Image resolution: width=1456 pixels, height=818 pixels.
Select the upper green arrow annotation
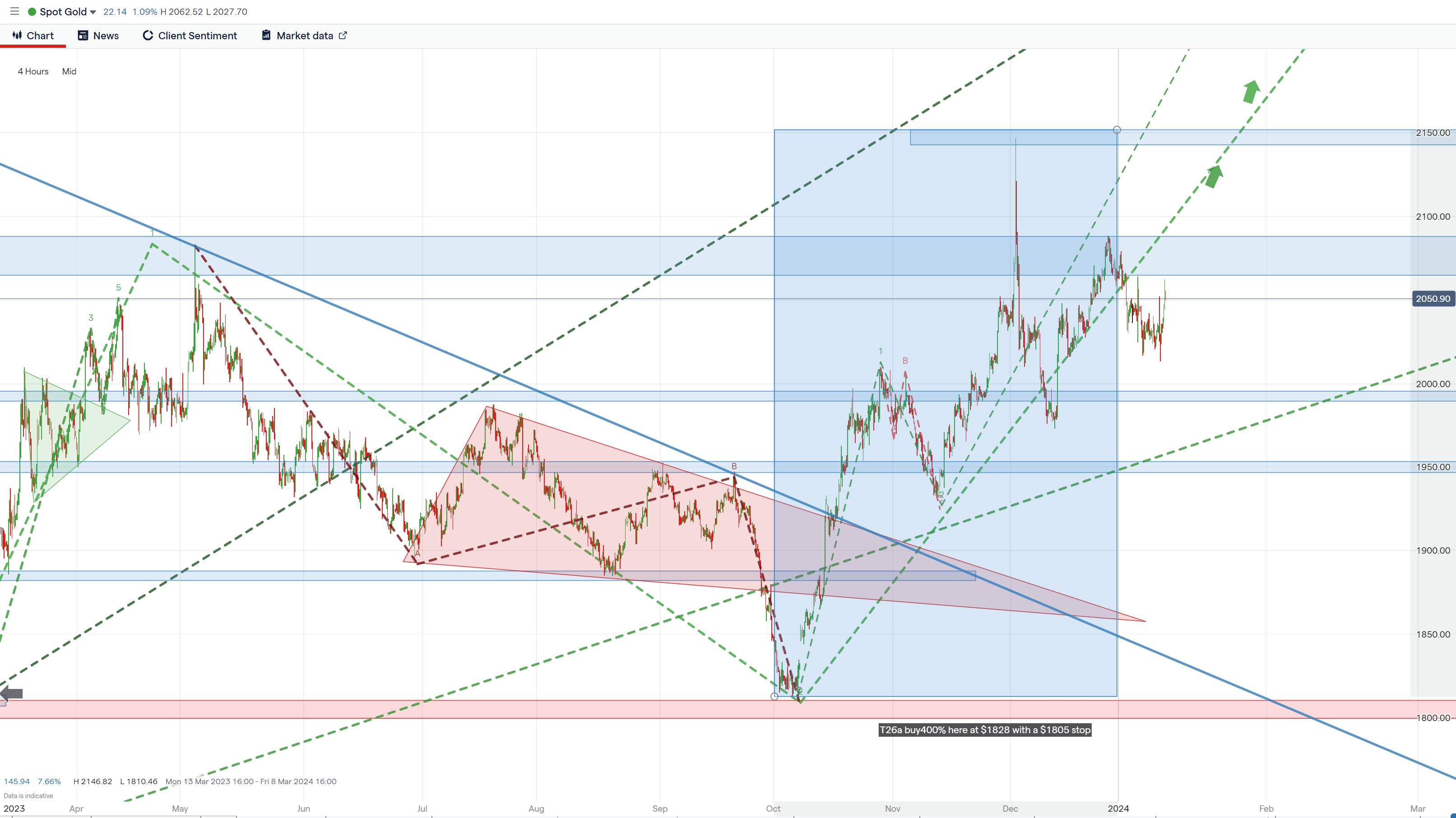pyautogui.click(x=1251, y=91)
